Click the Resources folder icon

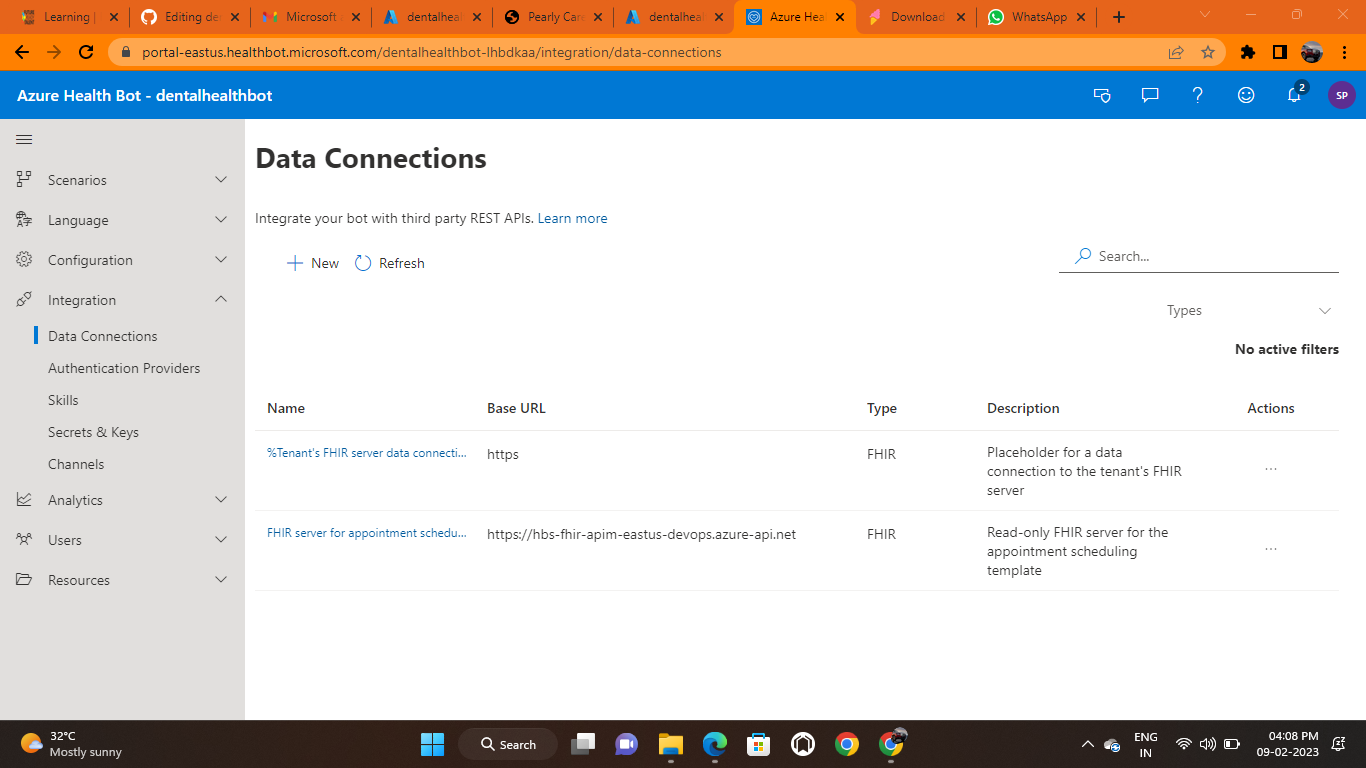click(x=24, y=580)
